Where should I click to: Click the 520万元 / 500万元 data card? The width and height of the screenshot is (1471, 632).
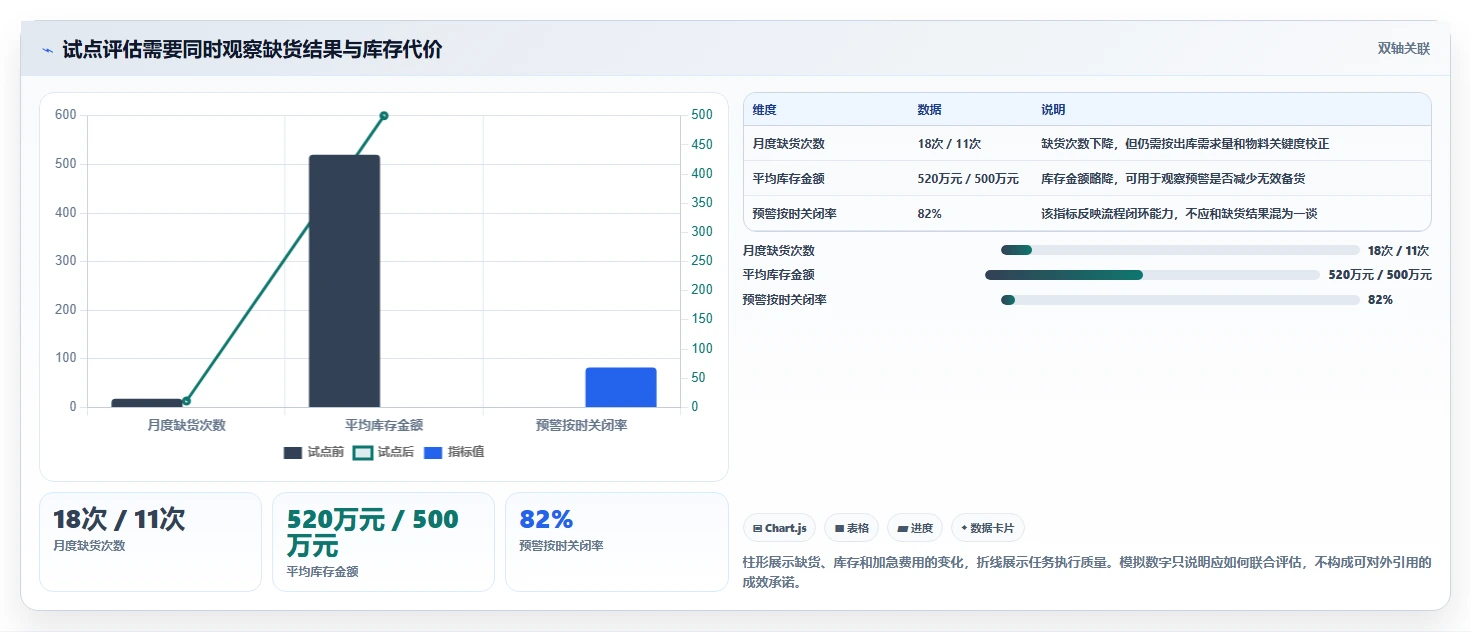[383, 542]
